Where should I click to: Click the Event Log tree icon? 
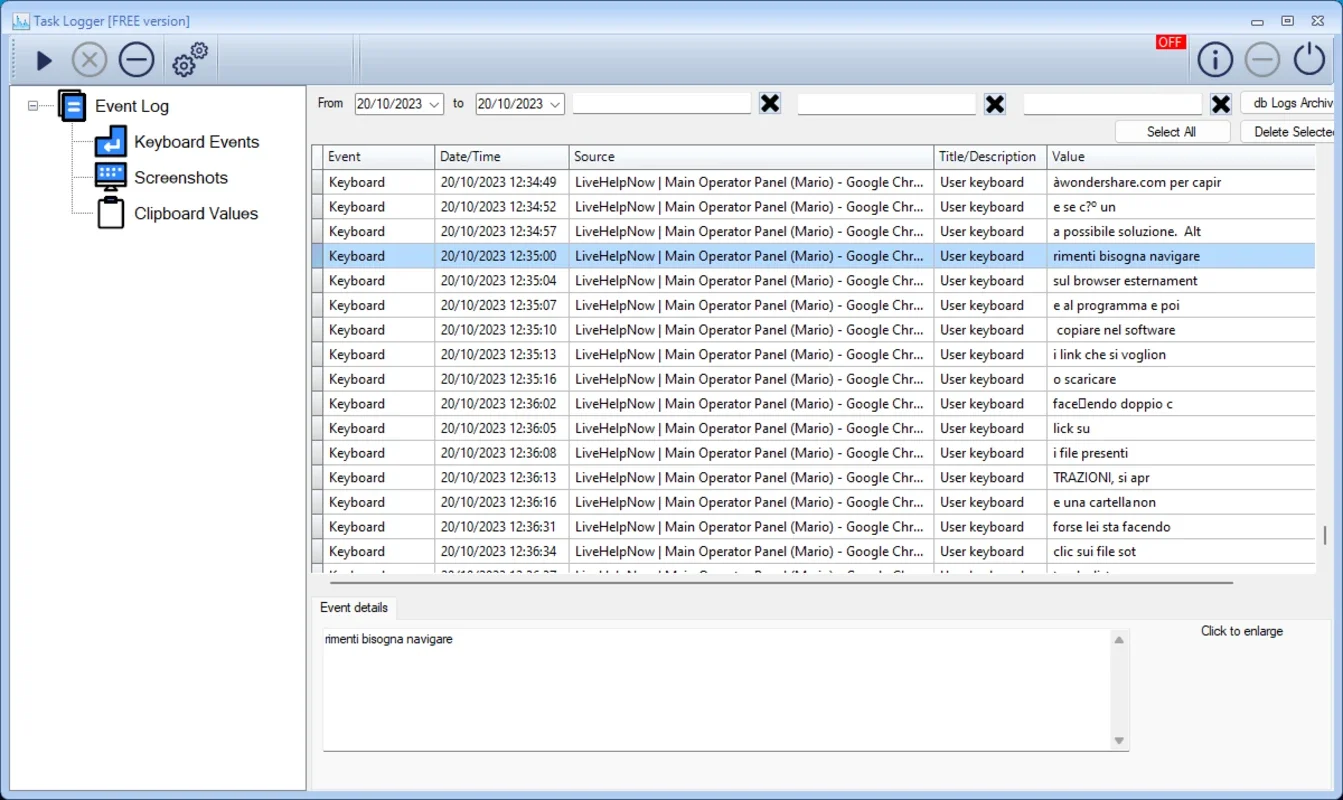72,106
